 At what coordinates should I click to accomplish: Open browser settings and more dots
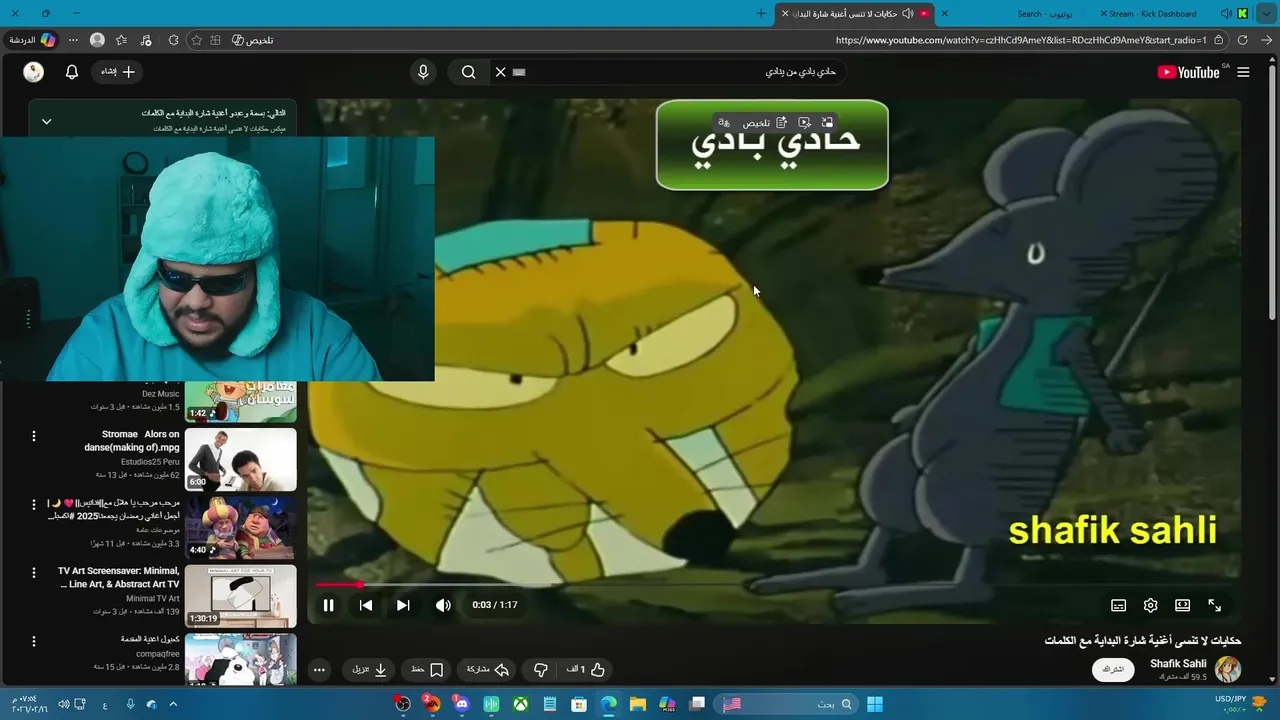tap(73, 40)
